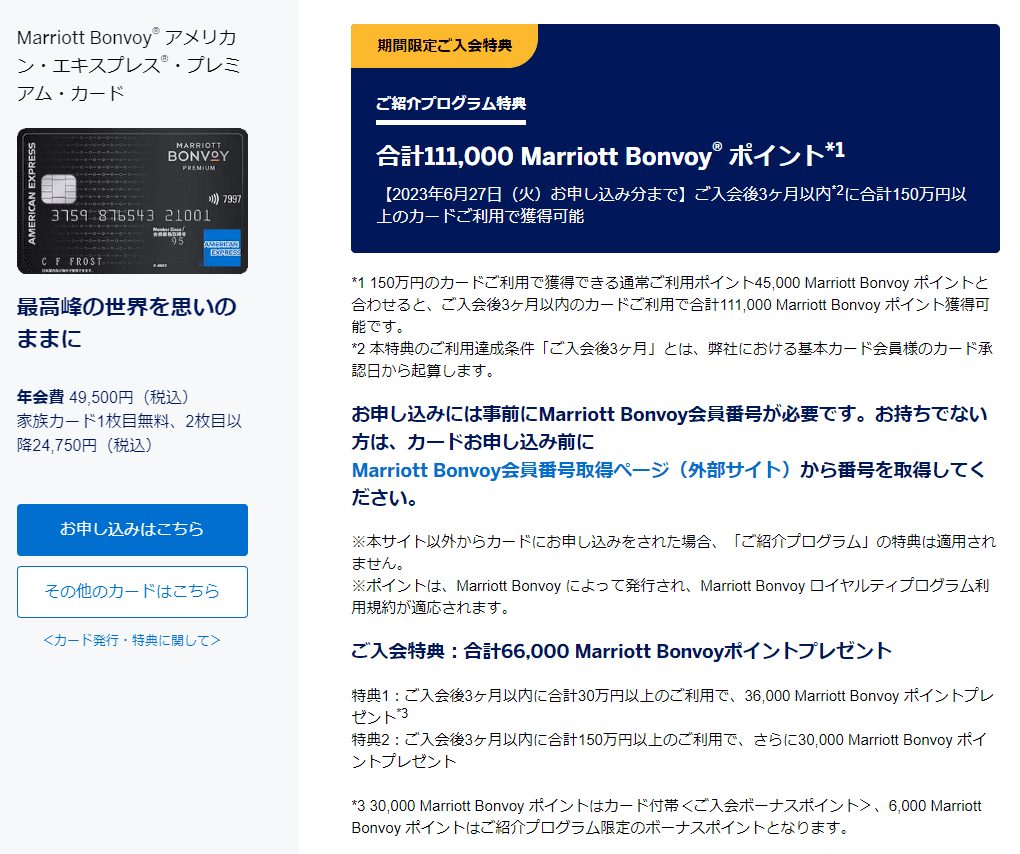Viewport: 1020px width, 854px height.
Task: Open Marriott Bonvoy会員番号取得ページ（外部サイト） link
Action: coord(571,470)
